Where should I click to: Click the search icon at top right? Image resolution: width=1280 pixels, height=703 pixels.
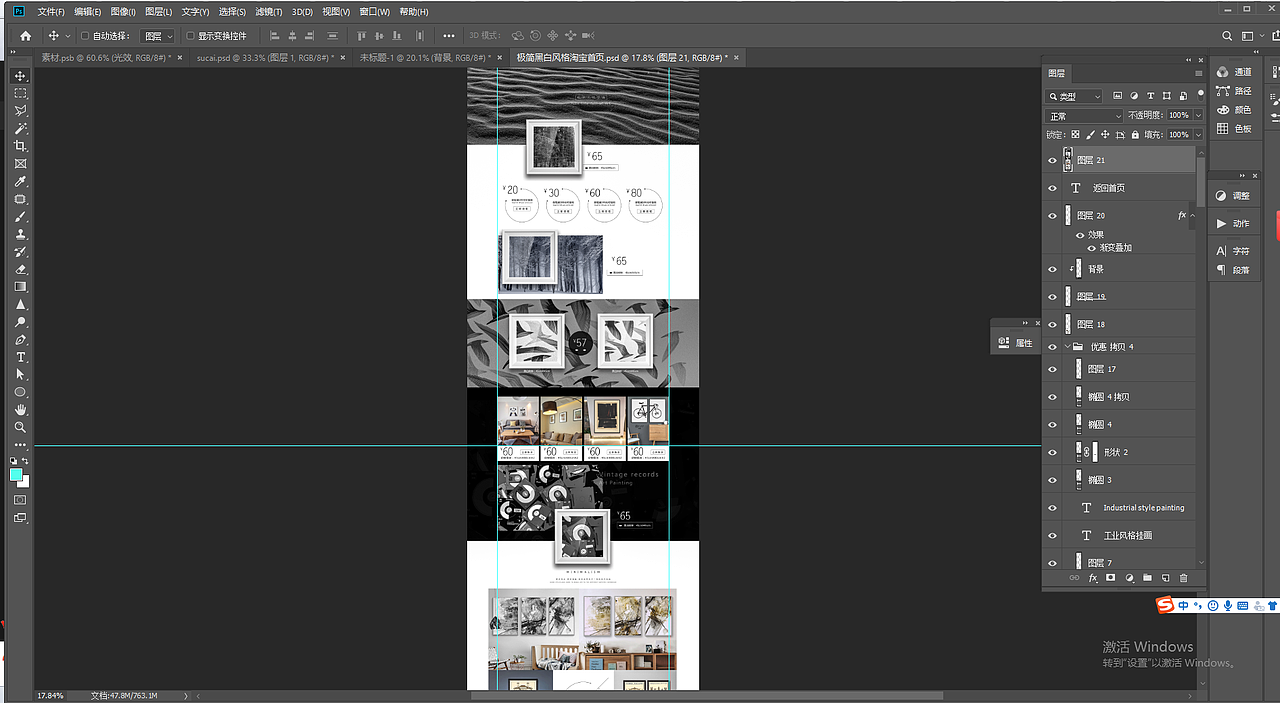[1228, 36]
